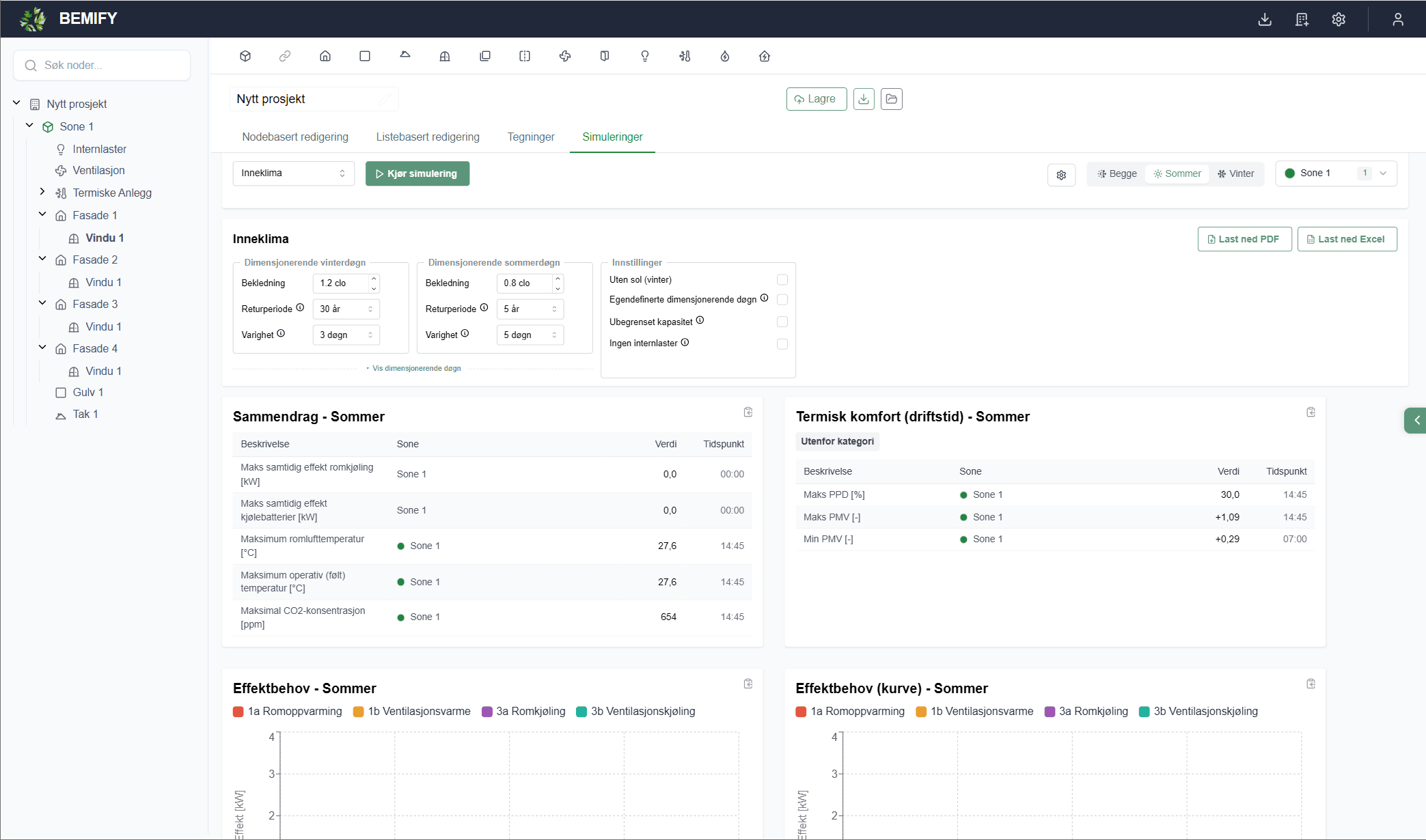Select the internal loads lightbulb icon in toolbar

[x=645, y=56]
